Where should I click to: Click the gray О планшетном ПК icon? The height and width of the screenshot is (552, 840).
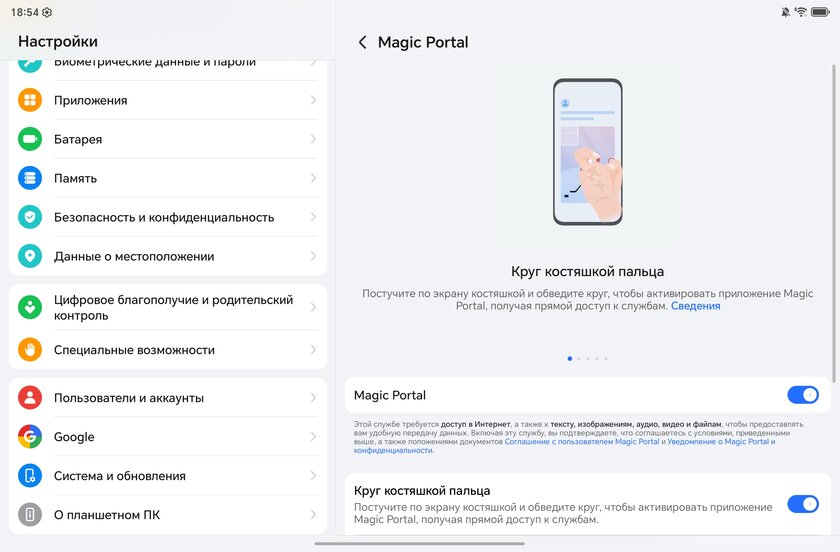click(30, 514)
